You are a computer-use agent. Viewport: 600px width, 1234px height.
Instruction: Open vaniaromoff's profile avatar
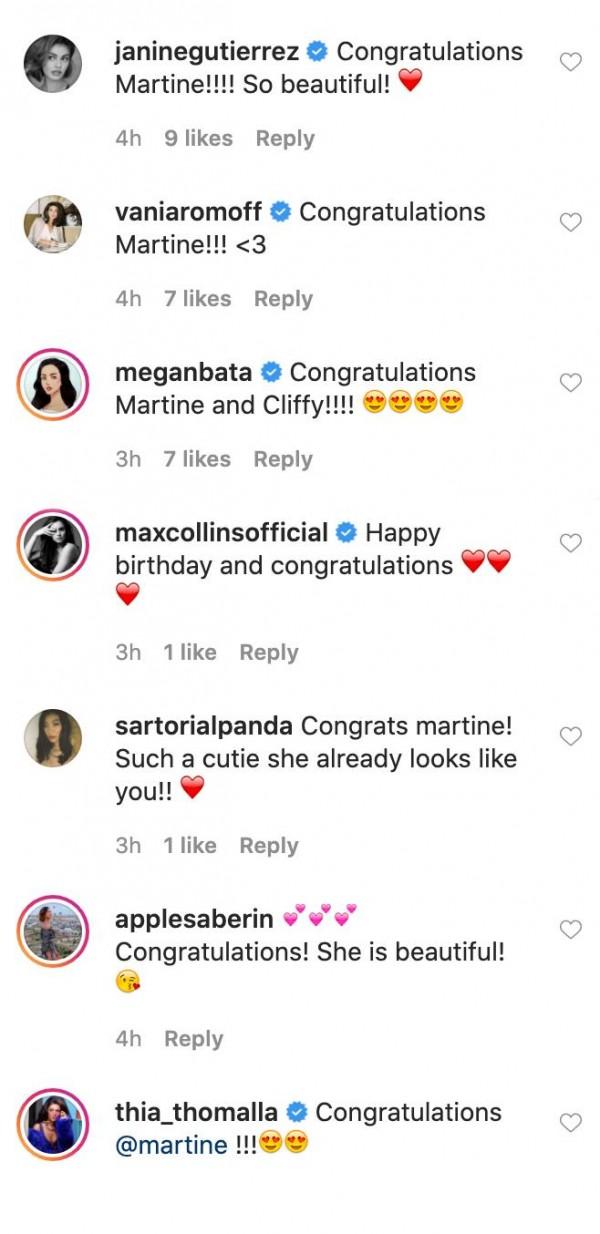[53, 224]
